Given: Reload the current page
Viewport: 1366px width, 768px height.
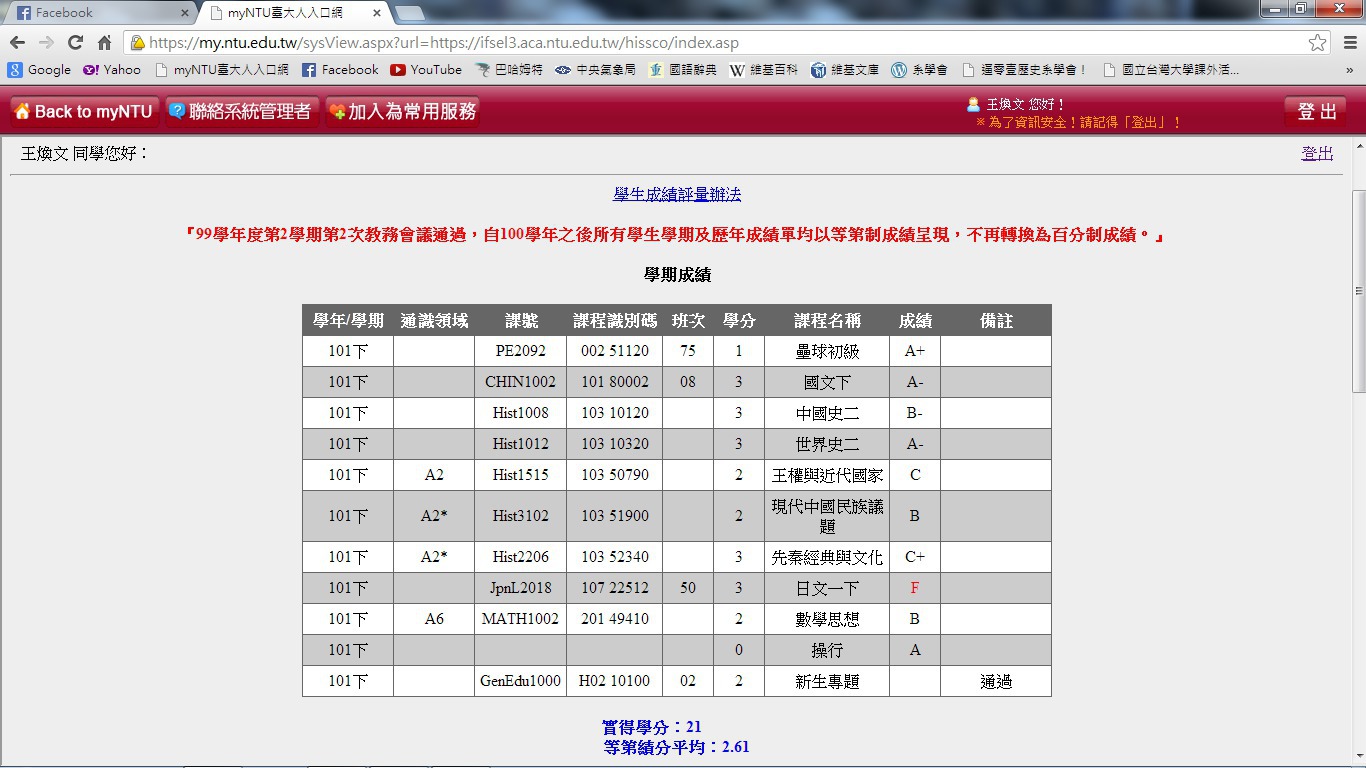Looking at the screenshot, I should coord(75,43).
